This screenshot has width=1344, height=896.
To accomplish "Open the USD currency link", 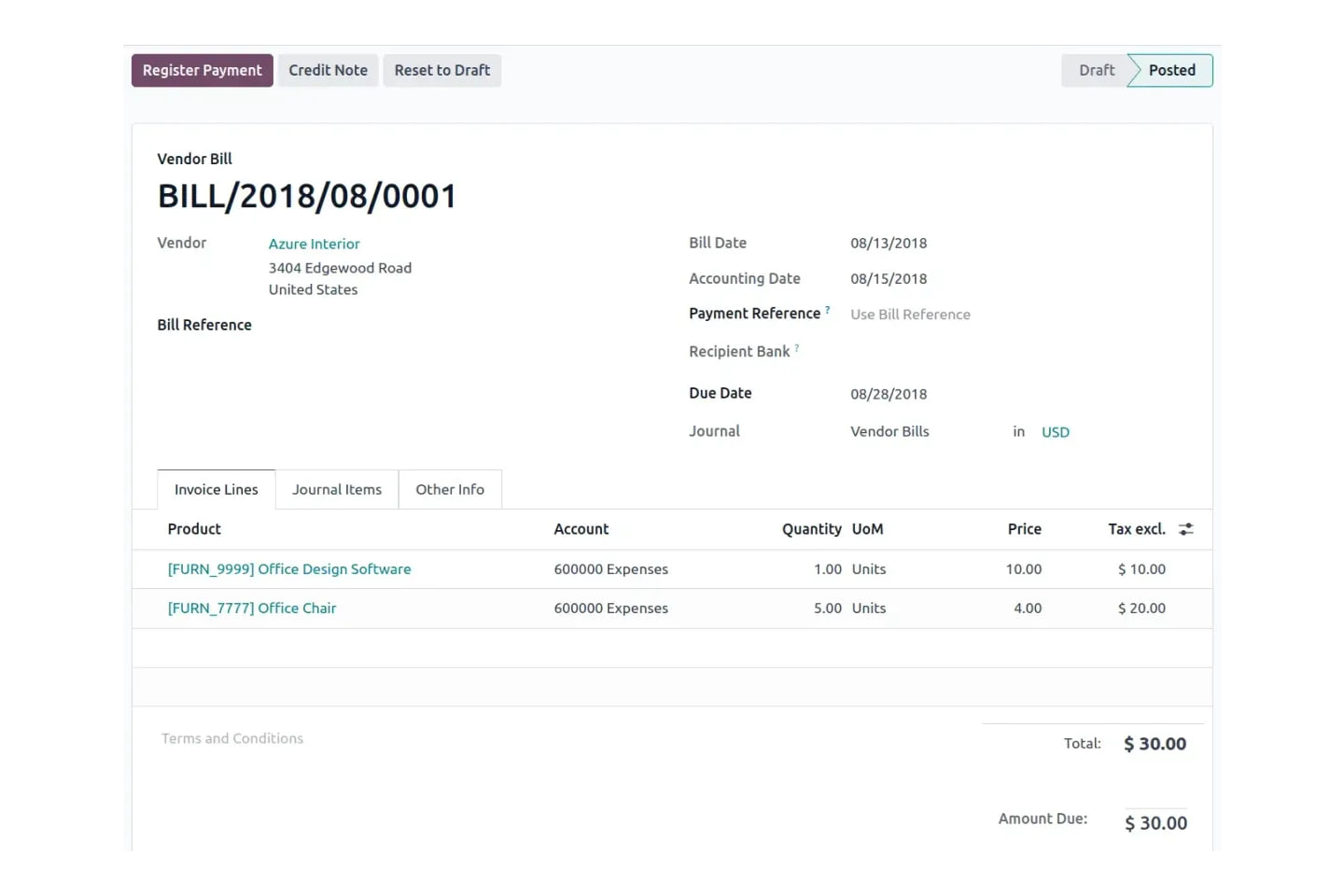I will tap(1056, 432).
